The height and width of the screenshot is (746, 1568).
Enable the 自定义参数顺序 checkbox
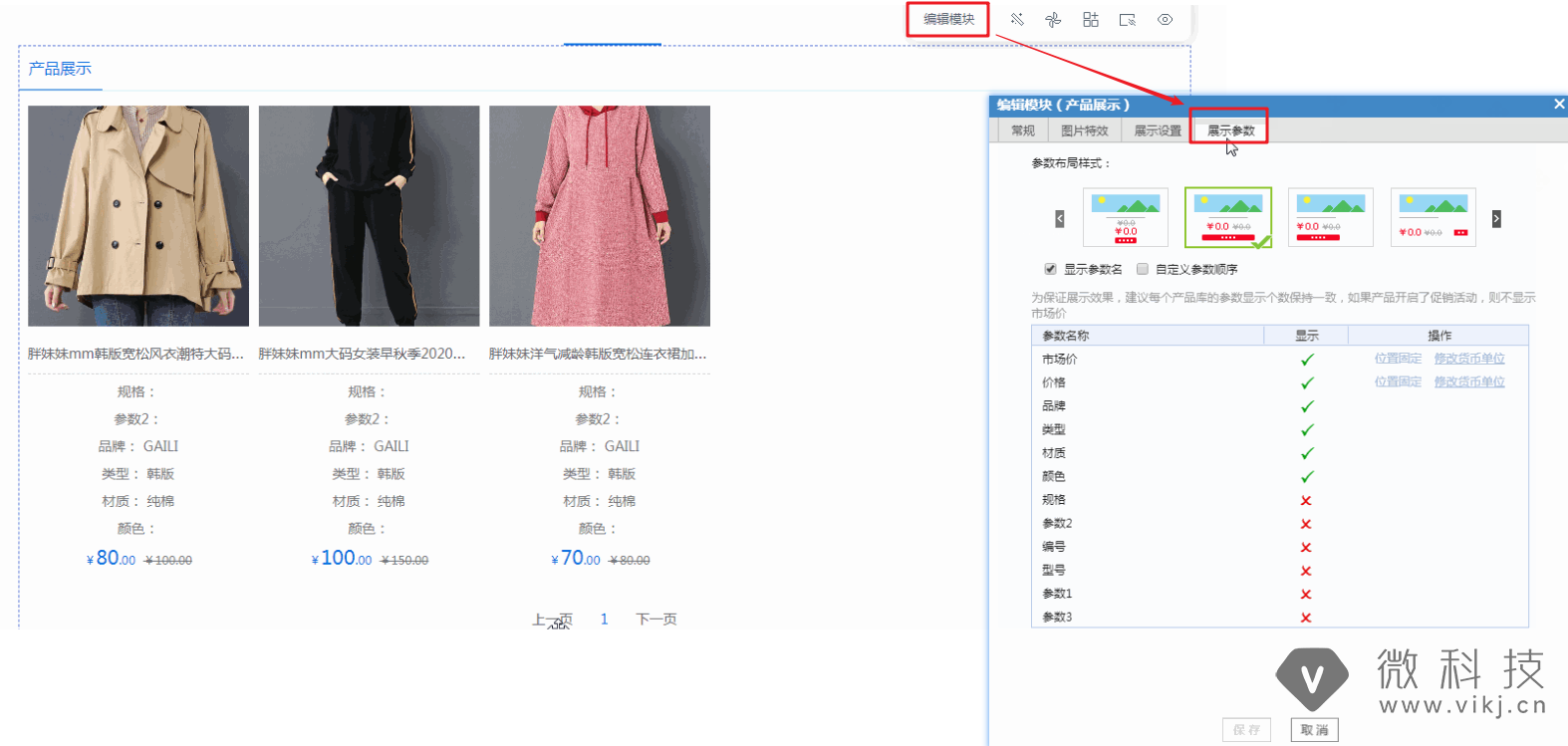1143,269
